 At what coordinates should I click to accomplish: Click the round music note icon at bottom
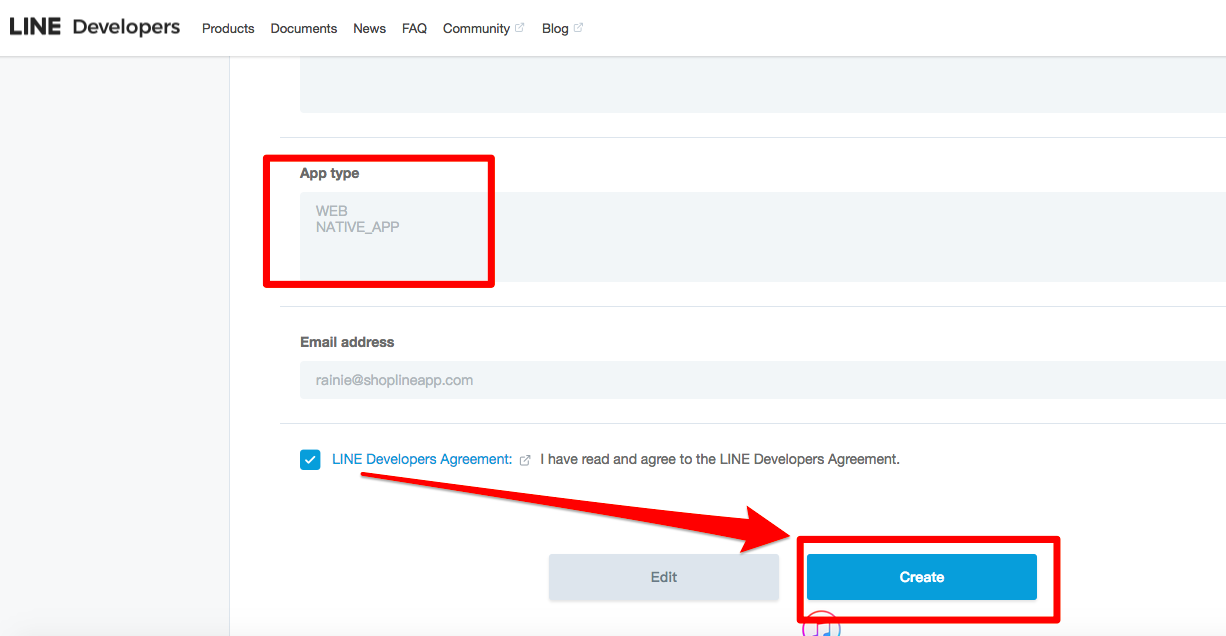point(821,625)
